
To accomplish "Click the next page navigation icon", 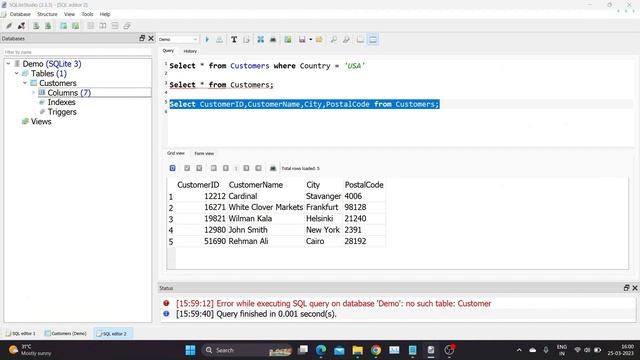I will 246,168.
